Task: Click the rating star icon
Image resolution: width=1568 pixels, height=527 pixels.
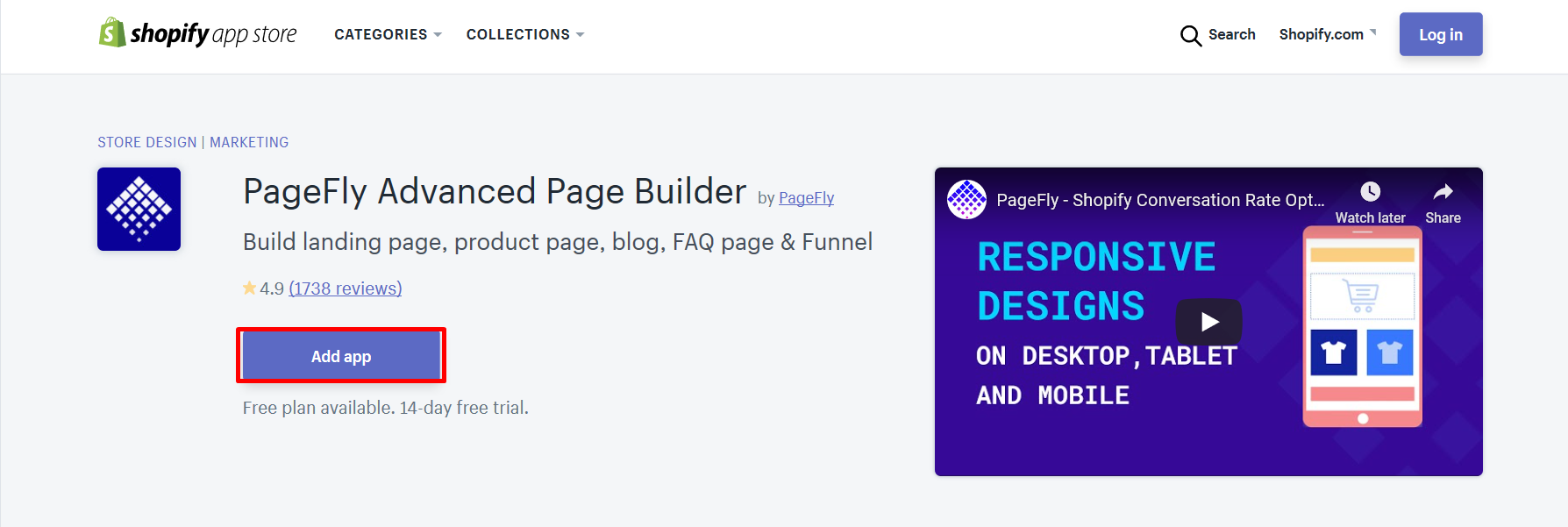Action: 249,288
